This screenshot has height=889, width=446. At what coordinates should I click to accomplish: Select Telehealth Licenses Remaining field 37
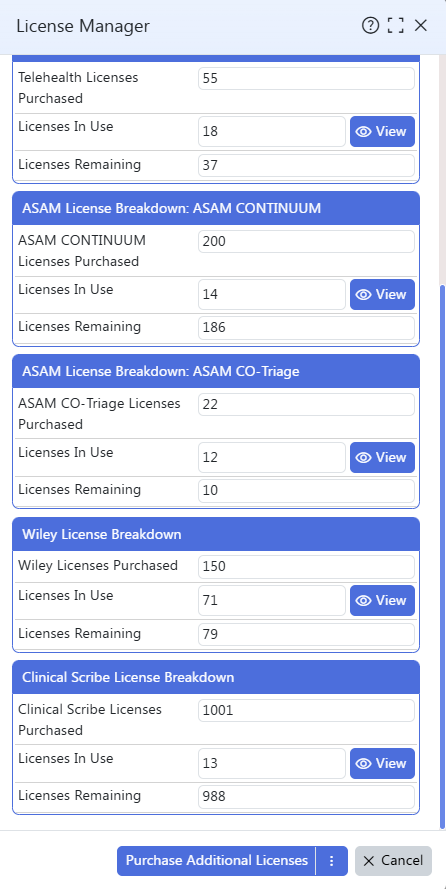point(307,166)
